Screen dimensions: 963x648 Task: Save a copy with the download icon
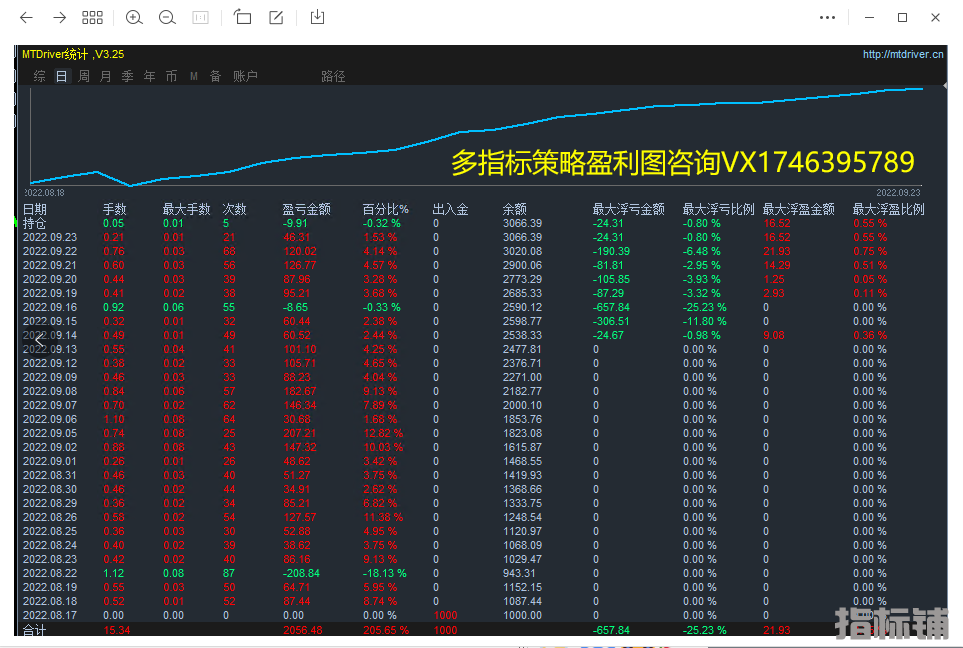tap(318, 17)
